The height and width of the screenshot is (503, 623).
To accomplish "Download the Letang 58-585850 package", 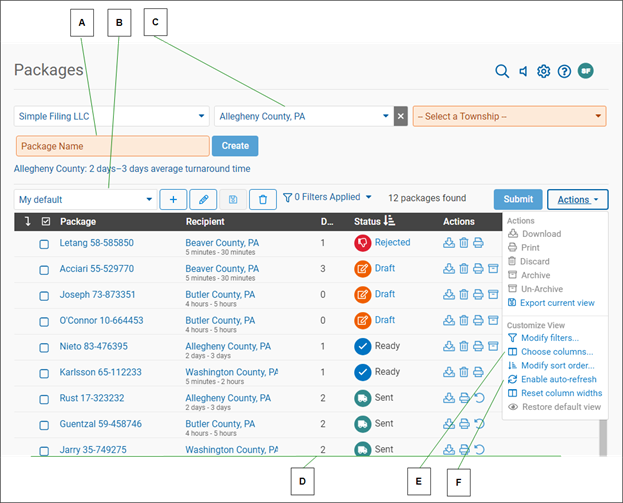I will pyautogui.click(x=449, y=243).
